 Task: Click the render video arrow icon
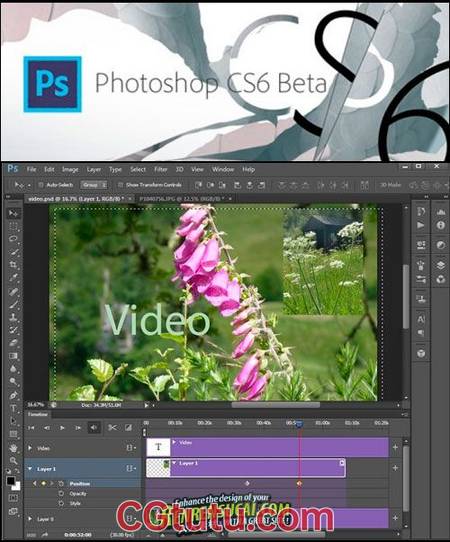click(45, 534)
